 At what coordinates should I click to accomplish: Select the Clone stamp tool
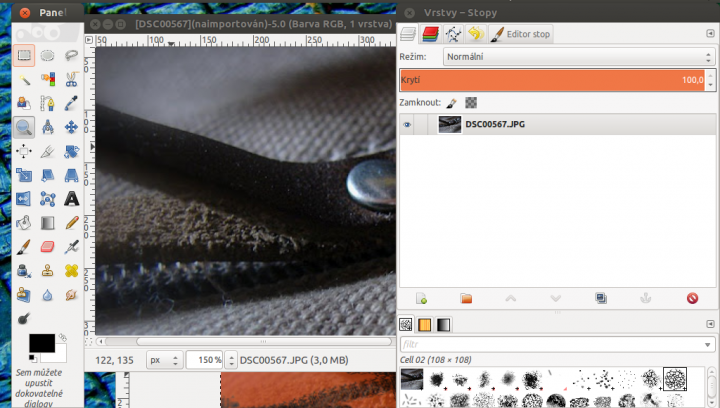point(47,271)
